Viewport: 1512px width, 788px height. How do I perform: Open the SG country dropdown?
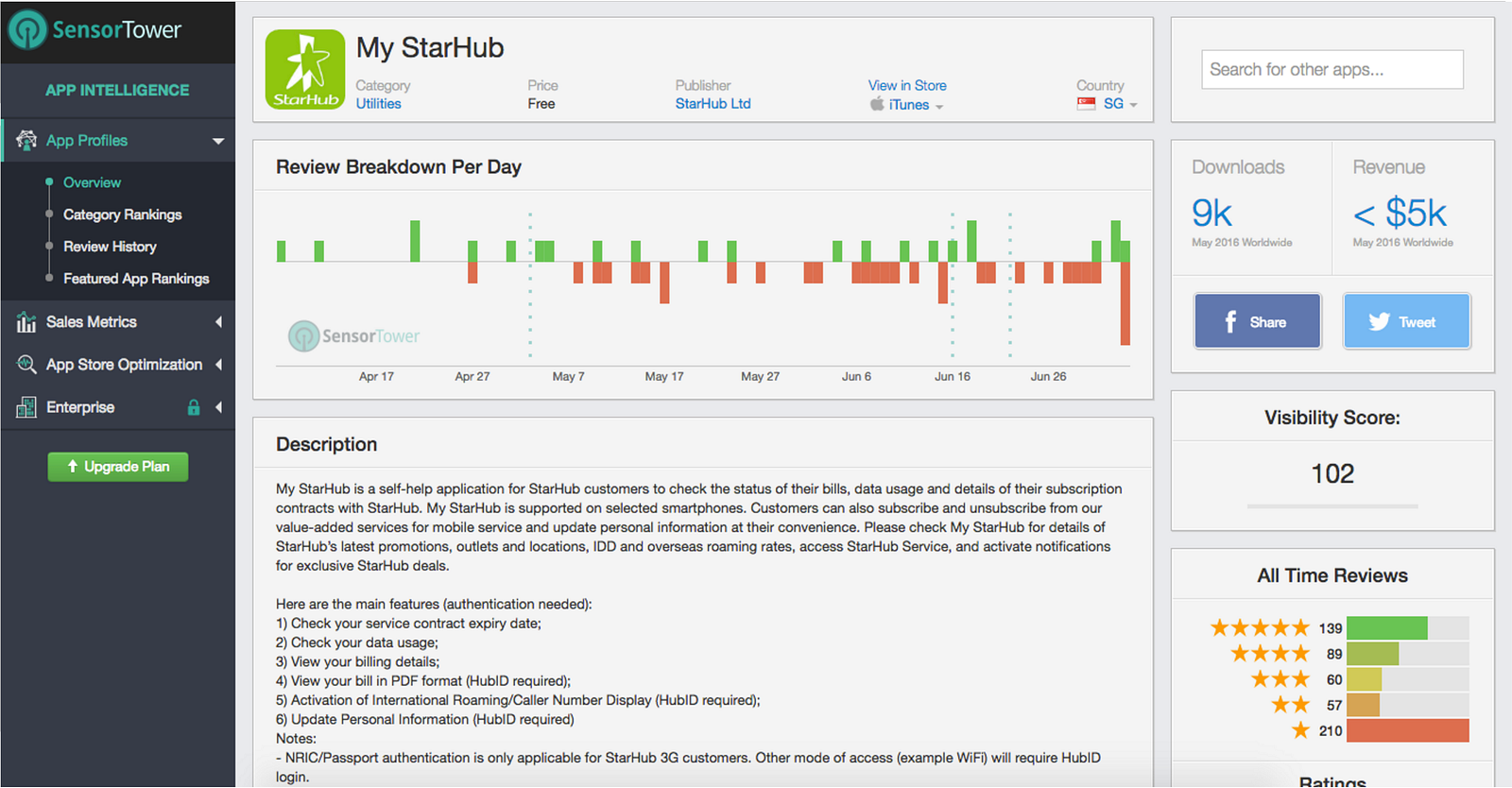coord(1133,105)
